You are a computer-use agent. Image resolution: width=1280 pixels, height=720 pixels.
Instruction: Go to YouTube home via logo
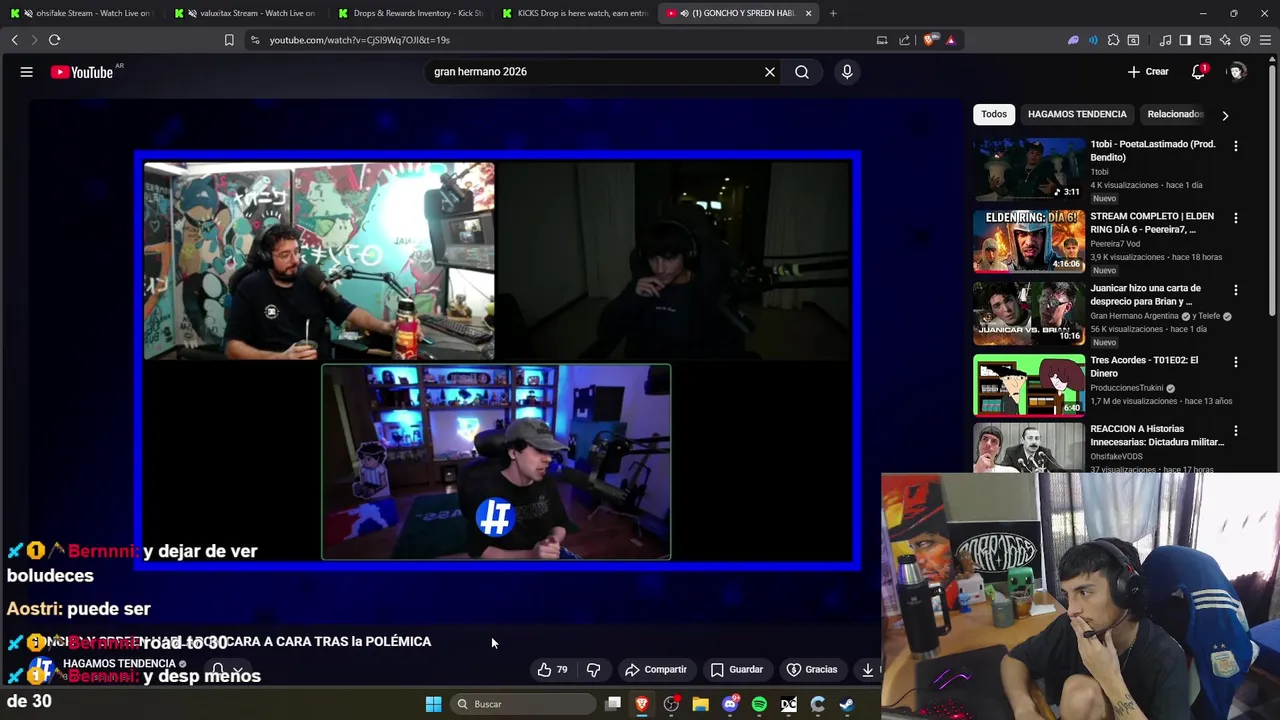[x=82, y=72]
